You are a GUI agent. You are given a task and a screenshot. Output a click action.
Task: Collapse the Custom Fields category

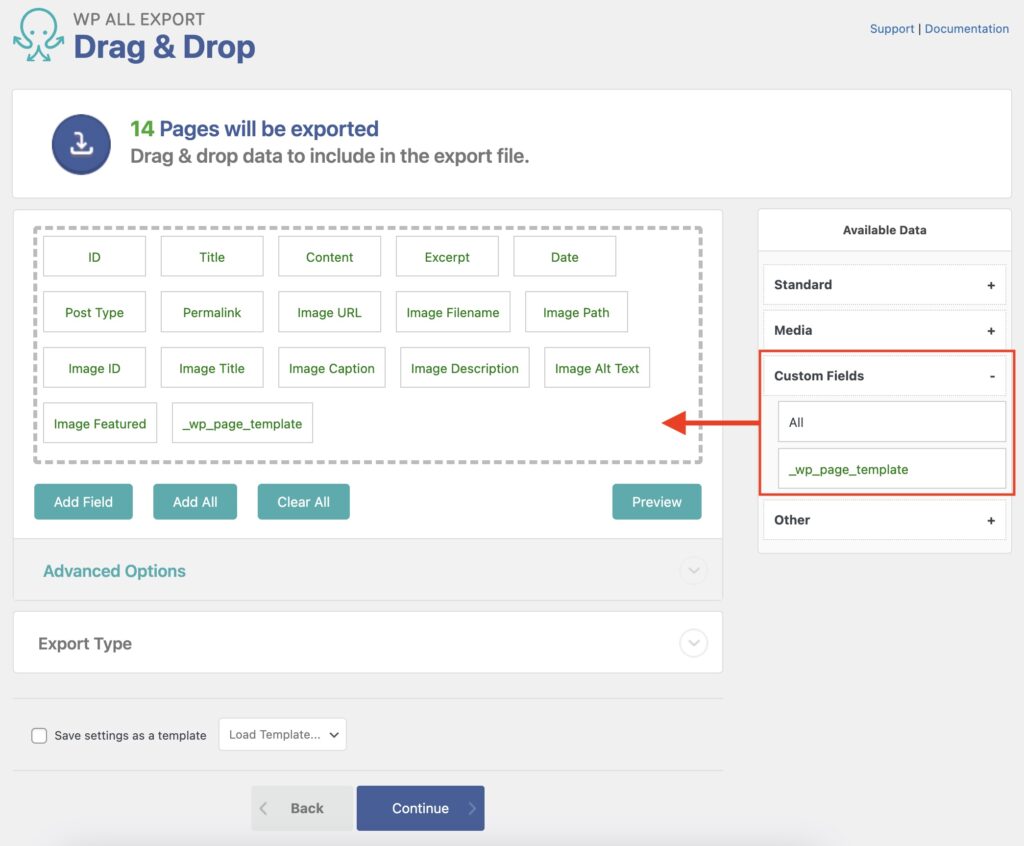(991, 375)
